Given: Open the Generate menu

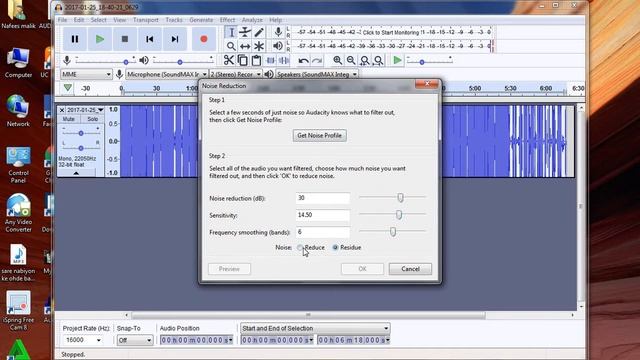Looking at the screenshot, I should 201,20.
